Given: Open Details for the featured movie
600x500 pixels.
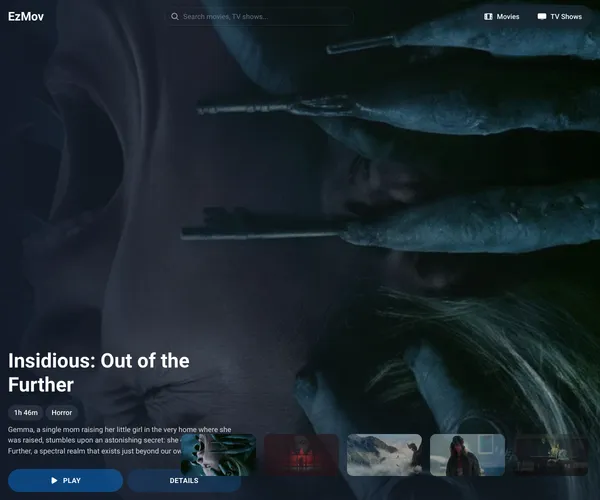Looking at the screenshot, I should 184,480.
